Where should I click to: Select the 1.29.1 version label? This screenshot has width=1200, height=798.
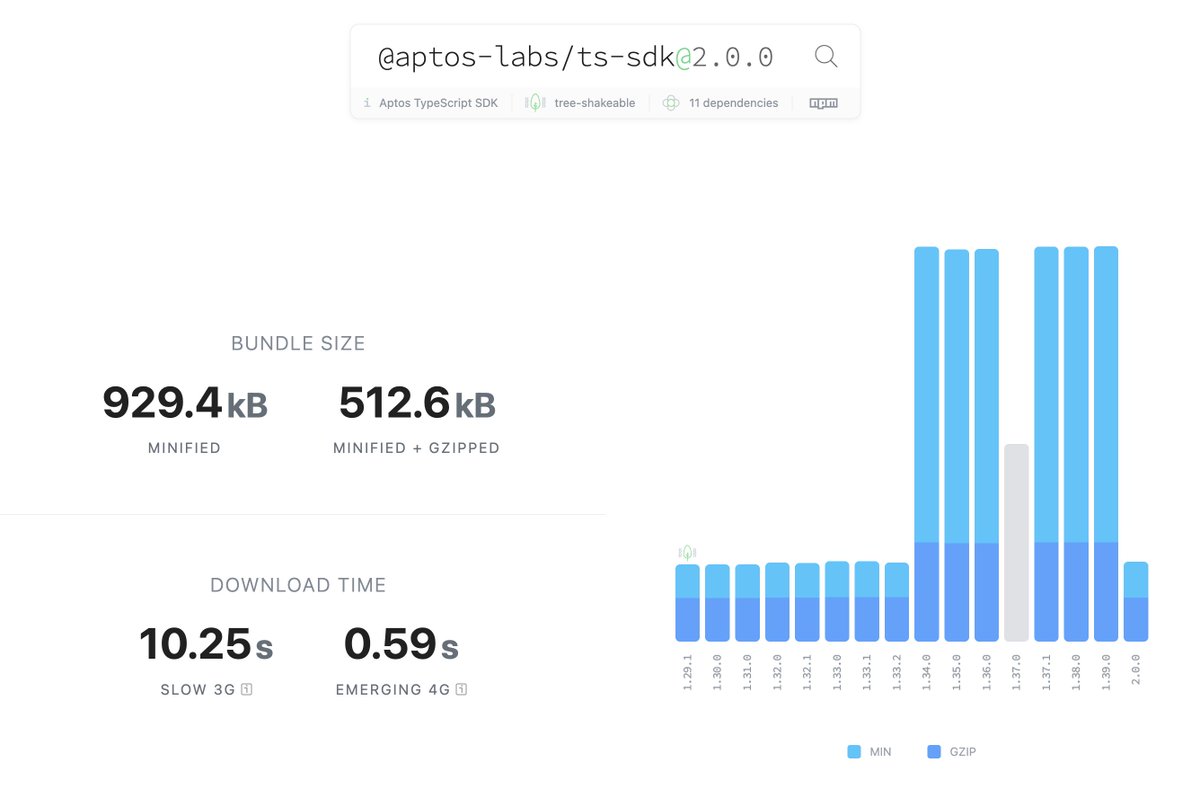coord(687,672)
